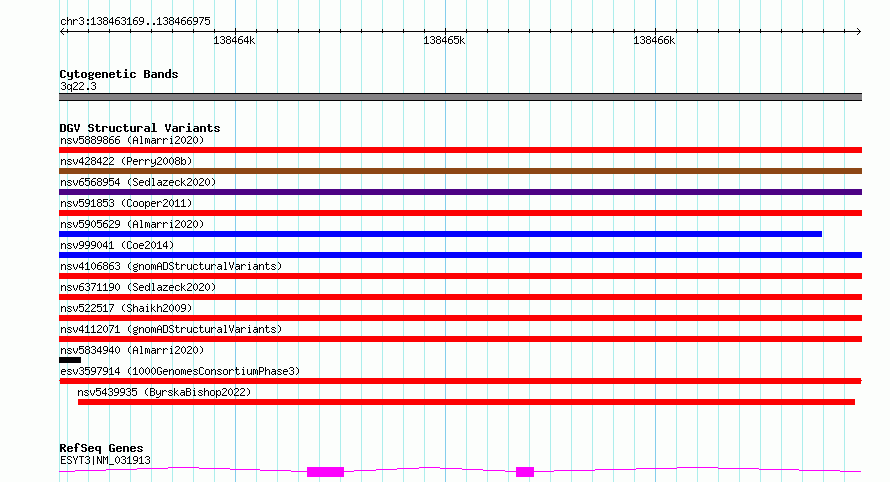The width and height of the screenshot is (890, 482).
Task: Click the nsv5834940 (Almarri2020) label
Action: pyautogui.click(x=132, y=350)
